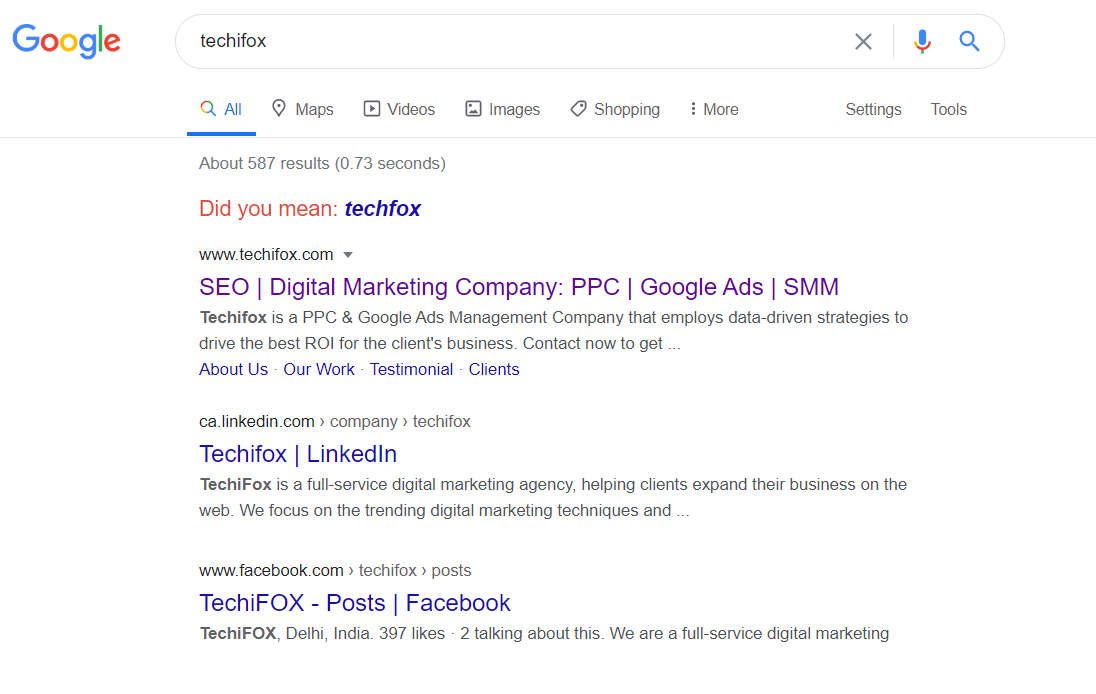Click the ca.linkedin.com breadcrumb URL
This screenshot has height=694, width=1096.
tap(335, 421)
